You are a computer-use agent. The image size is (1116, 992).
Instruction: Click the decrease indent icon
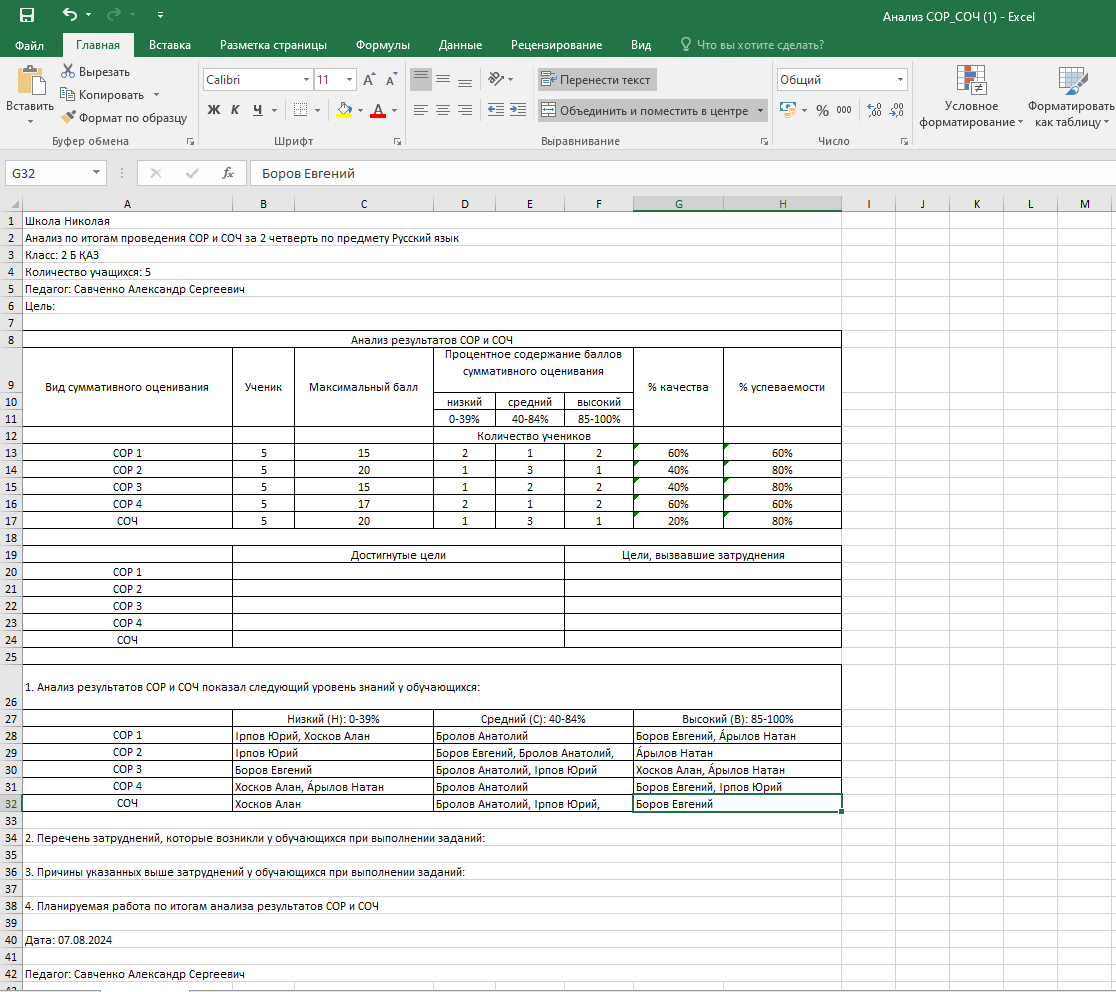(496, 110)
